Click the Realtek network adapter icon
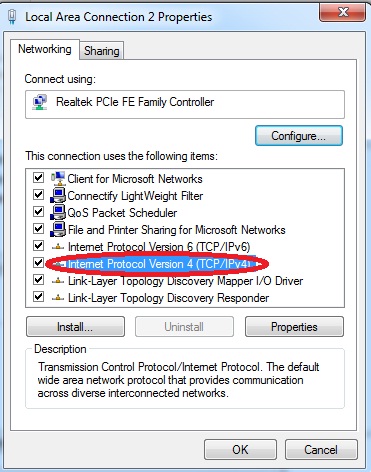This screenshot has width=371, height=472. click(x=40, y=102)
